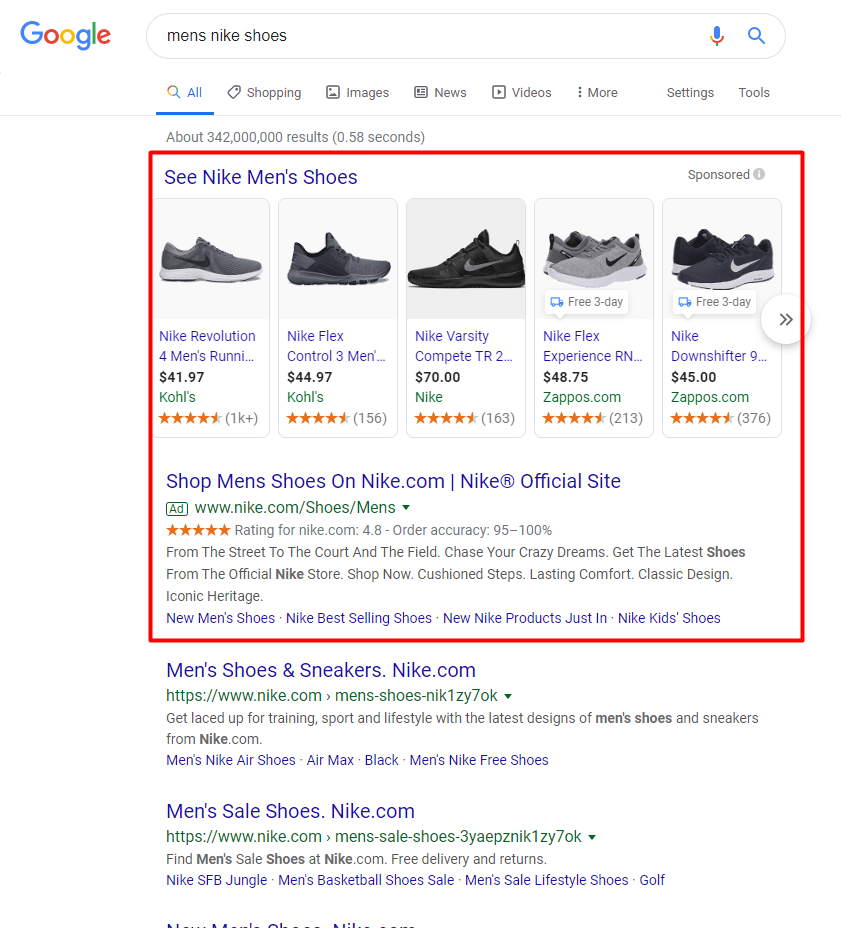Expand dropdown arrow next to www.nike.com/Shoes/Mens
Viewport: 841px width, 928px height.
(406, 508)
